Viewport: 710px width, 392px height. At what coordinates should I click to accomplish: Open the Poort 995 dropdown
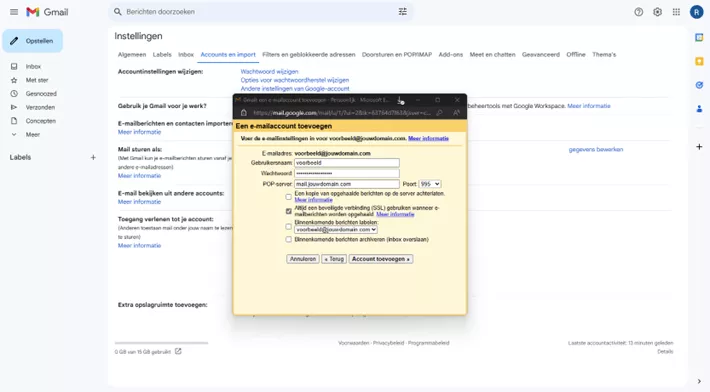tap(429, 184)
